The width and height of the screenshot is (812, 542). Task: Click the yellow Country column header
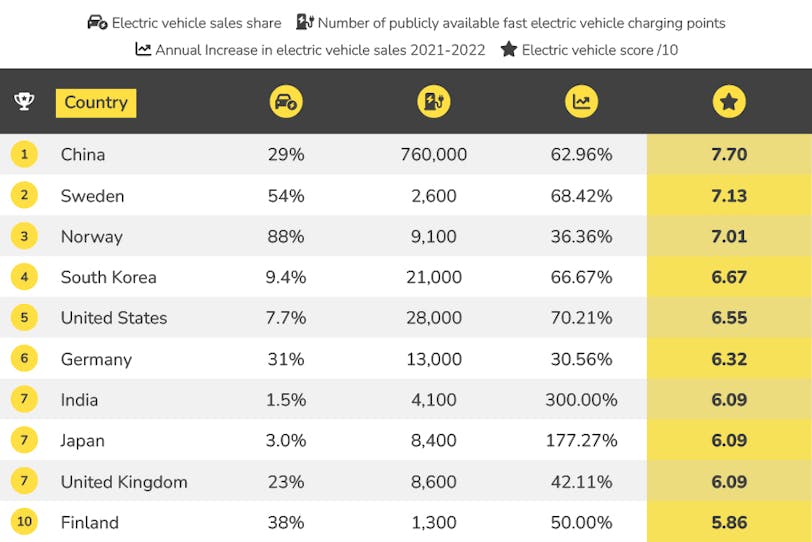[96, 102]
